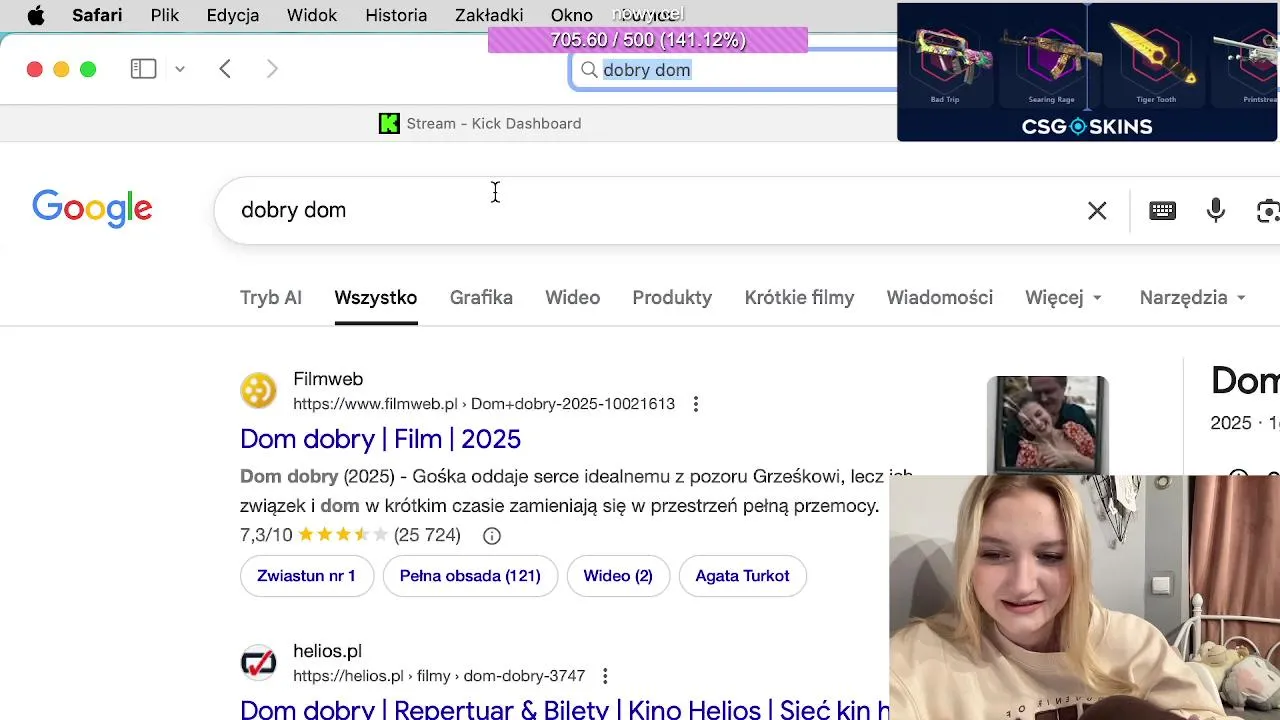Click the address bar magnifier icon
Image resolution: width=1280 pixels, height=720 pixels.
click(x=589, y=70)
